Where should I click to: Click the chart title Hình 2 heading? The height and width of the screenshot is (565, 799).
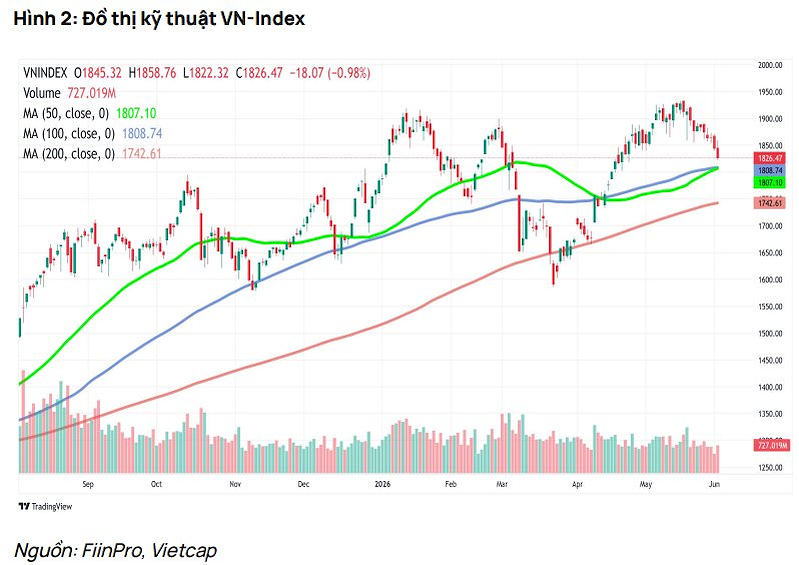tap(159, 19)
